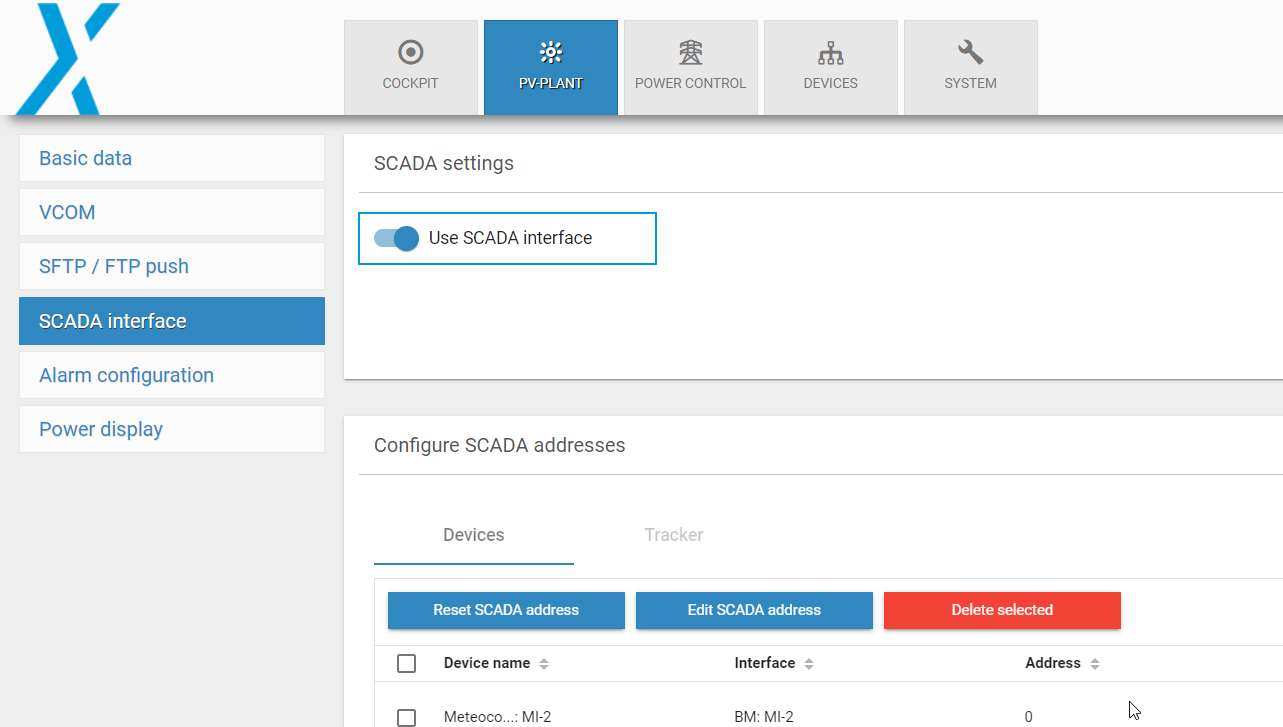The height and width of the screenshot is (727, 1283).
Task: Open Power Control pylon icon tab
Action: (690, 67)
